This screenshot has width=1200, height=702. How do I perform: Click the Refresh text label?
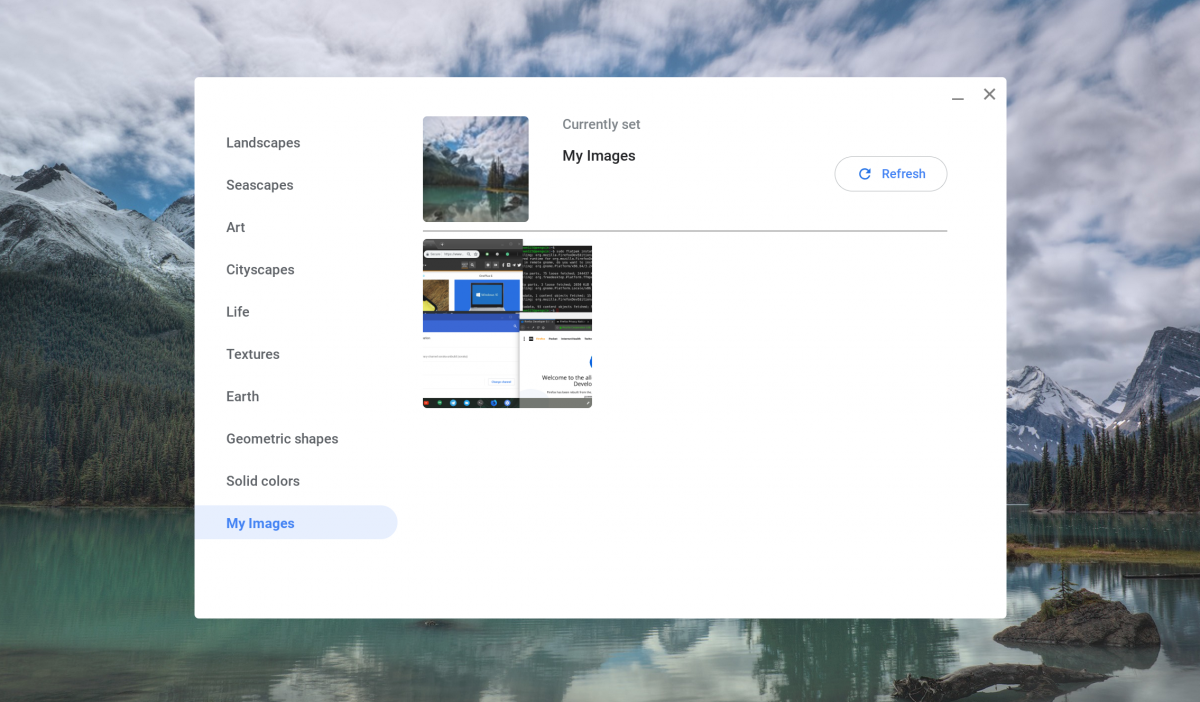pos(903,173)
